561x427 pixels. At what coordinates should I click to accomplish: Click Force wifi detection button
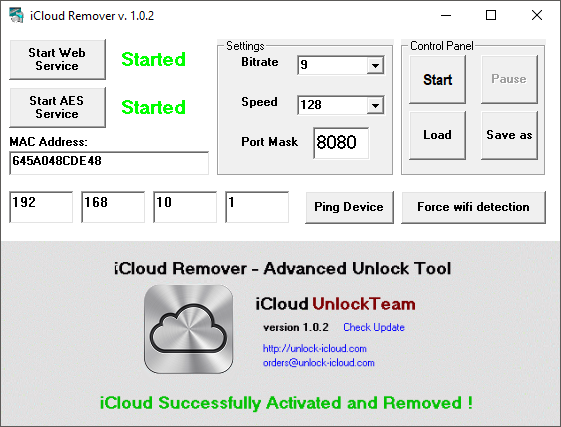click(473, 207)
